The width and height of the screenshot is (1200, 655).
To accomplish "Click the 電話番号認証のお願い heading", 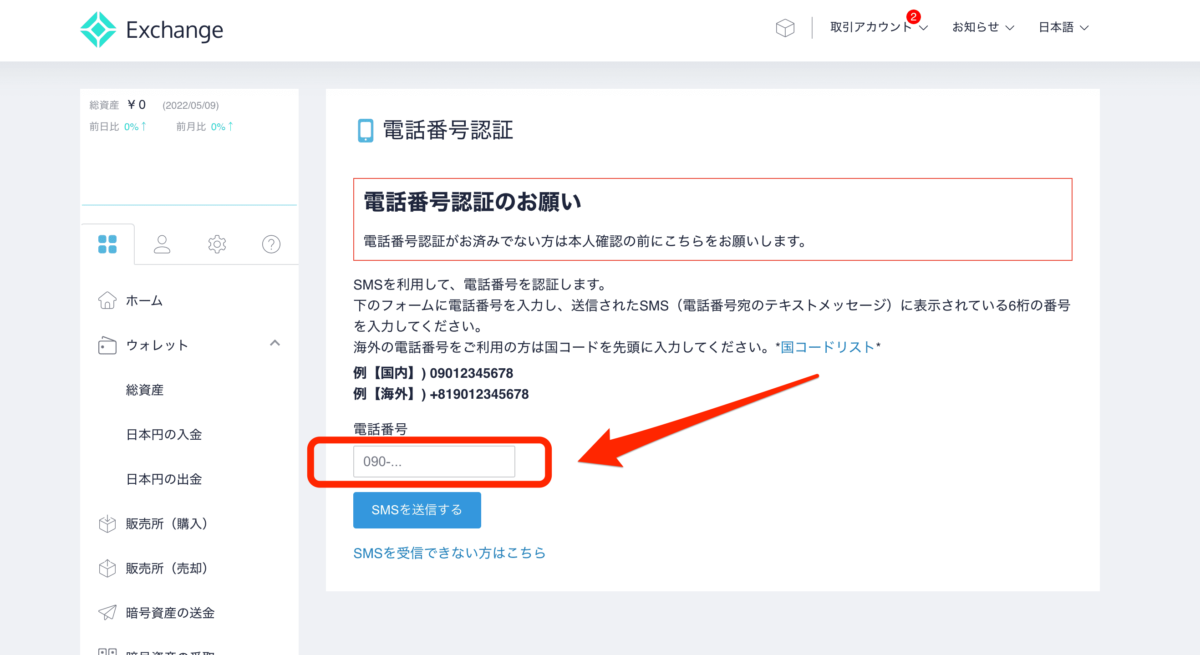I will click(x=472, y=202).
